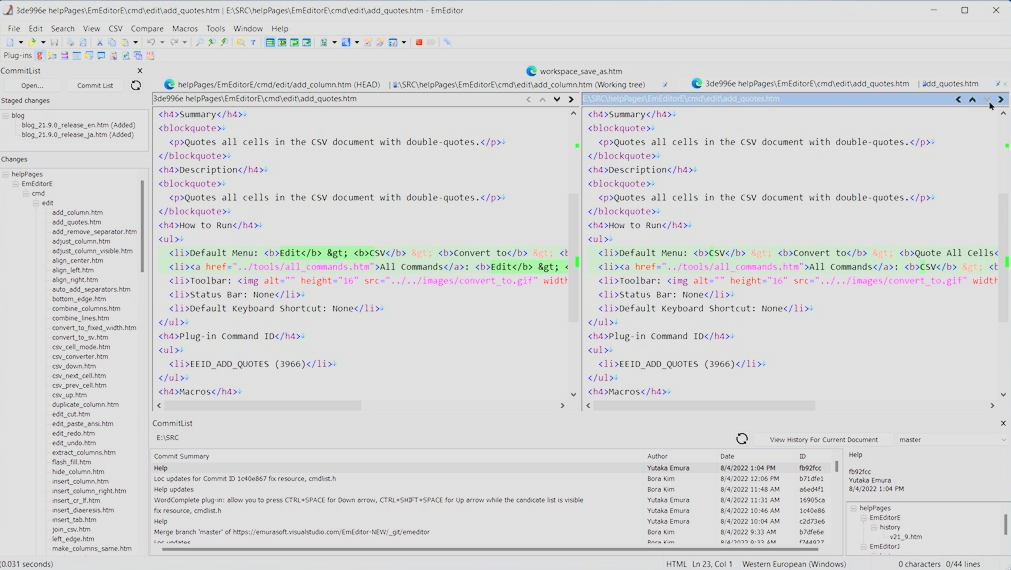
Task: Click the Open... button
Action: pyautogui.click(x=32, y=85)
